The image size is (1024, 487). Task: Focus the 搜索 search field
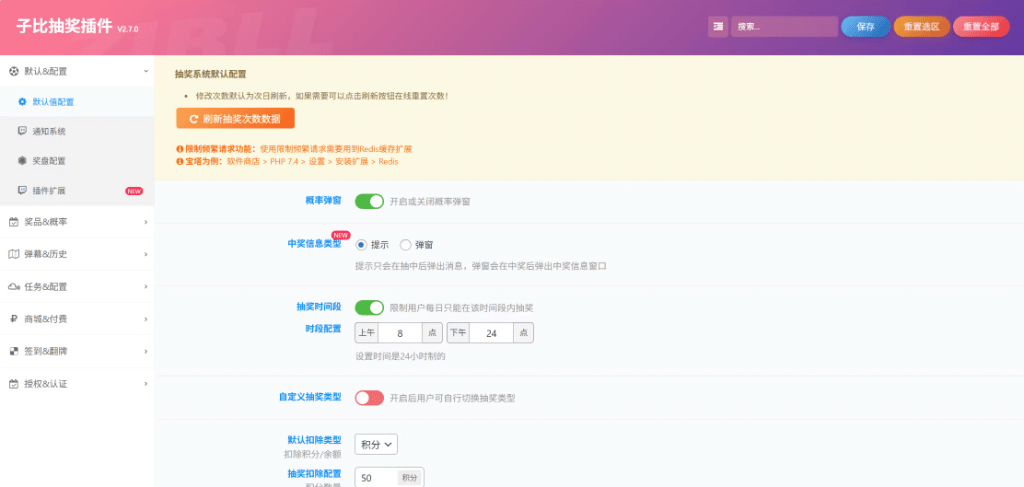[x=784, y=27]
